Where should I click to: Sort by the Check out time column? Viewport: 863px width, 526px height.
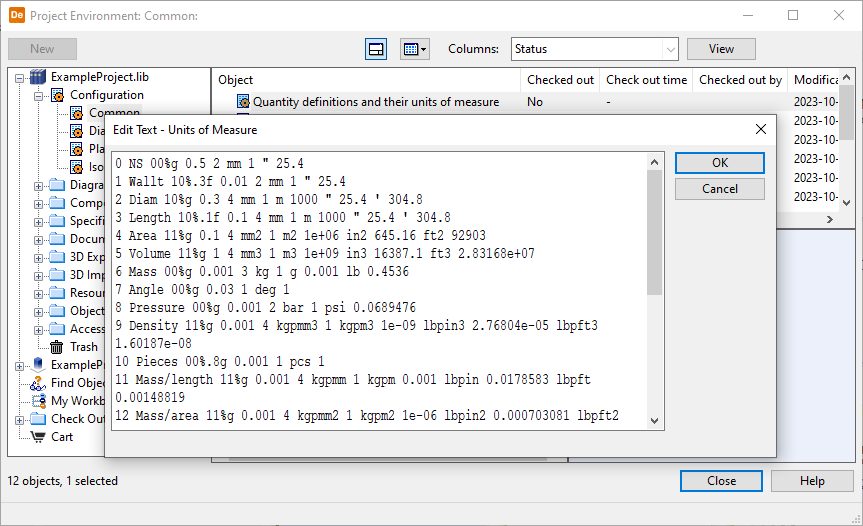tap(646, 80)
